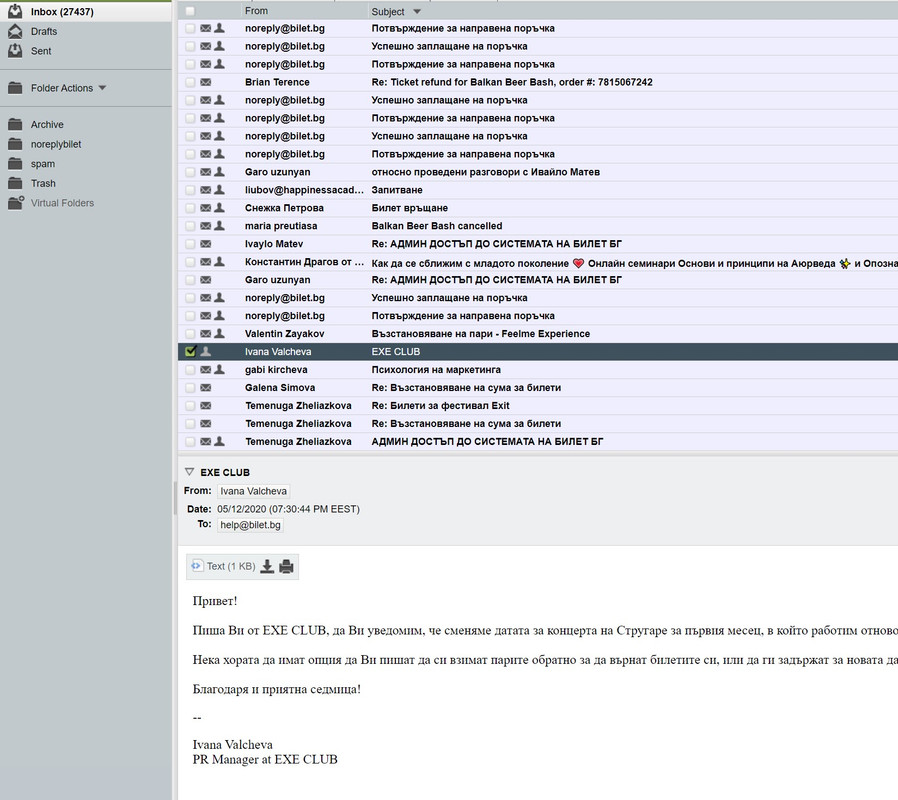
Task: Click the Archive folder icon
Action: coord(15,124)
